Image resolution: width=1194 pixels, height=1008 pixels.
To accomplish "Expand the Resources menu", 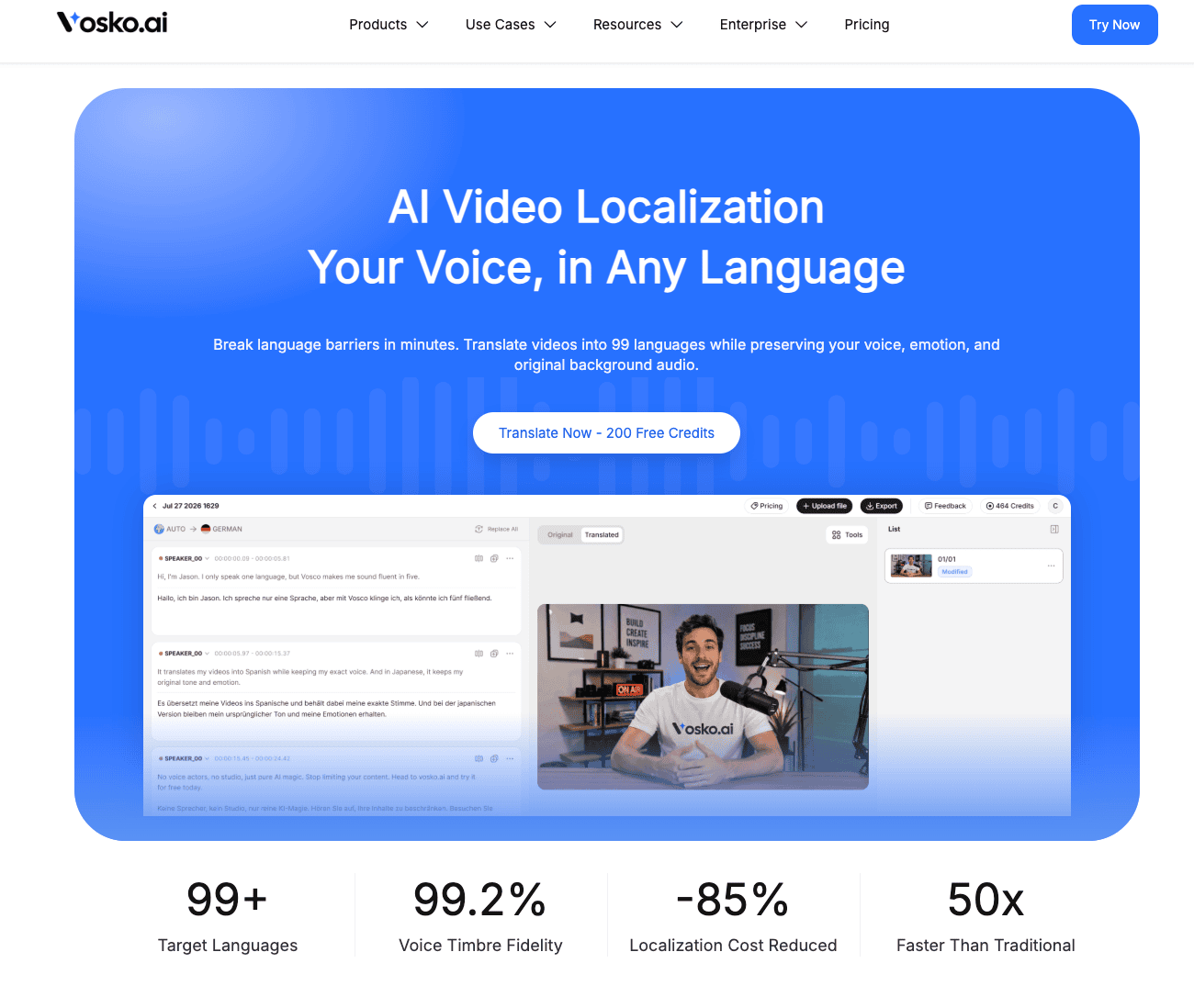I will pos(638,25).
